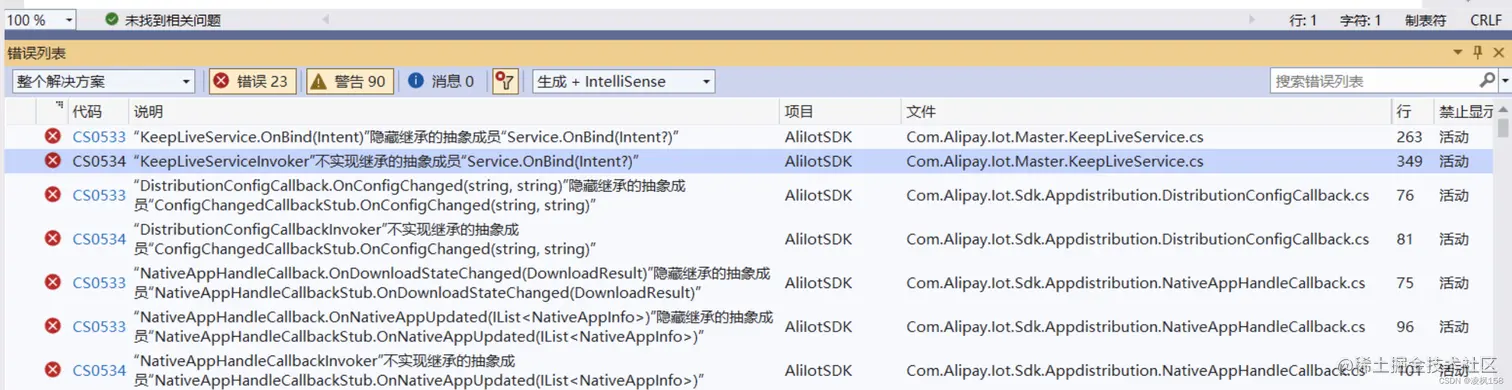Toggle the 错误 23 errors filter
1512x390 pixels.
[252, 81]
